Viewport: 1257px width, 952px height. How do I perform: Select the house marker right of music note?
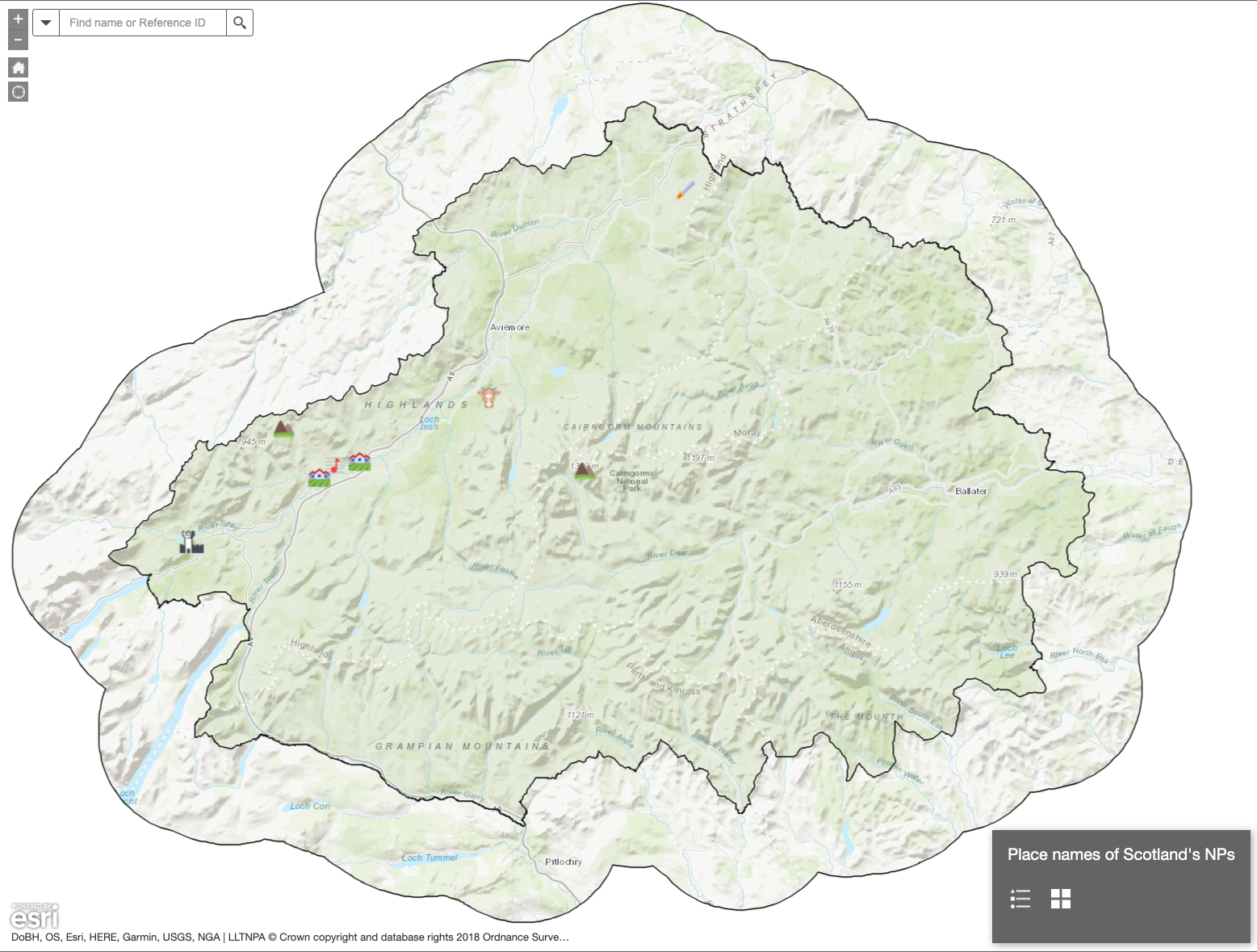click(x=359, y=462)
